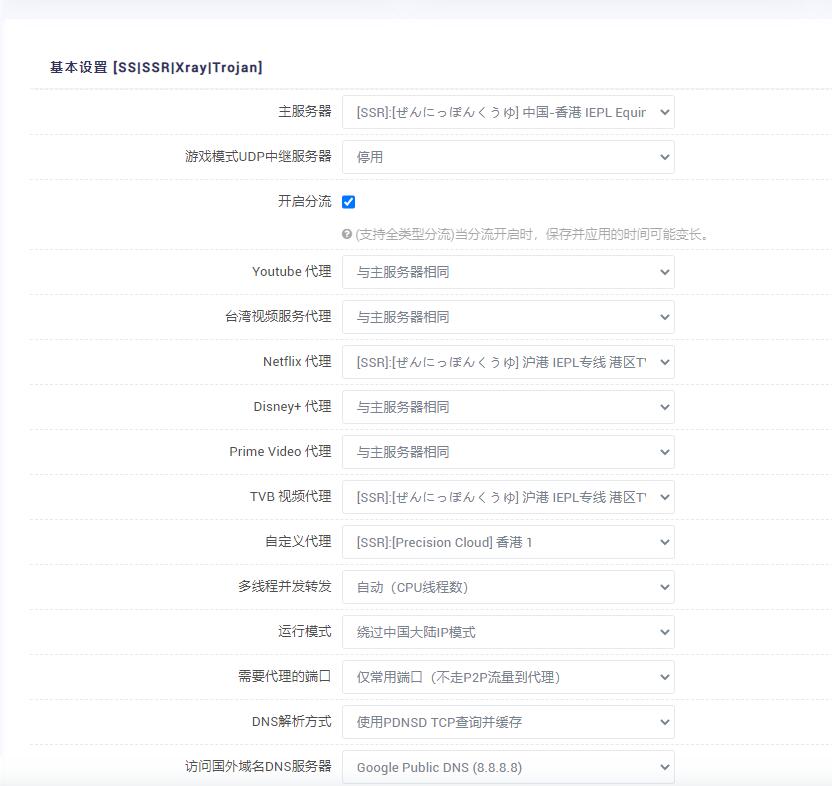Click the Youtube 代理 label
The width and height of the screenshot is (832, 786).
click(292, 271)
